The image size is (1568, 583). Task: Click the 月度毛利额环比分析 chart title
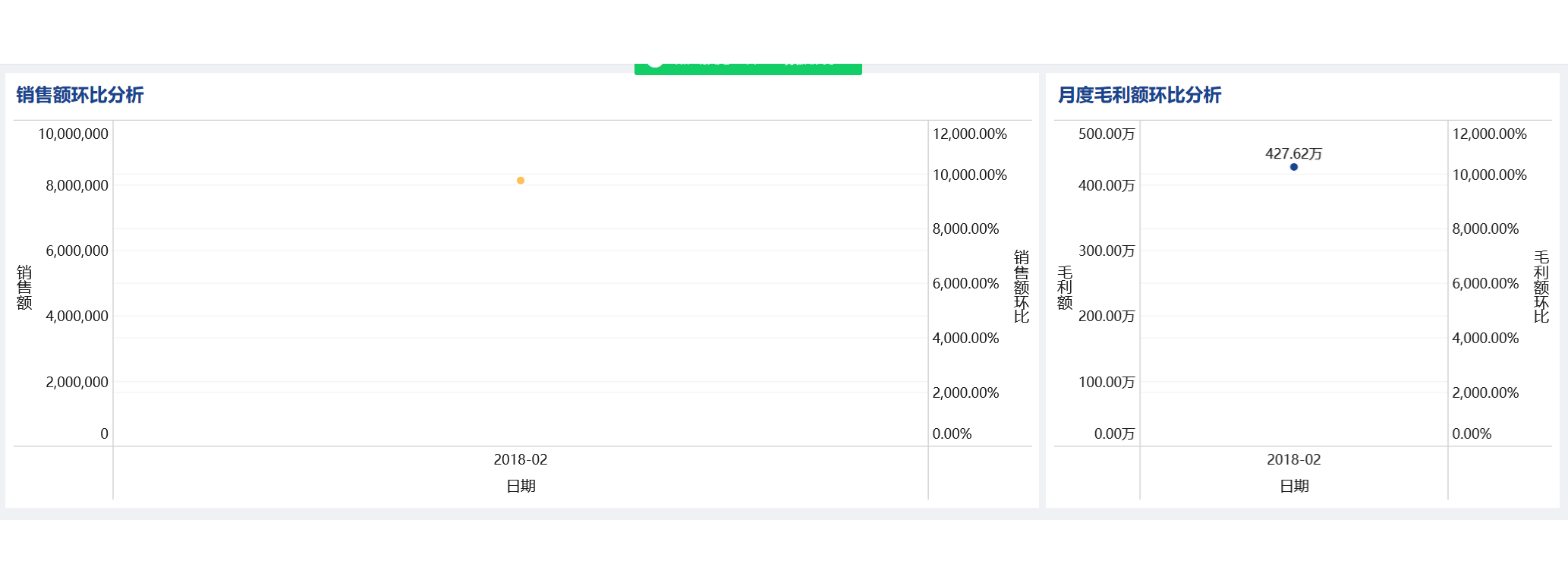point(1139,95)
